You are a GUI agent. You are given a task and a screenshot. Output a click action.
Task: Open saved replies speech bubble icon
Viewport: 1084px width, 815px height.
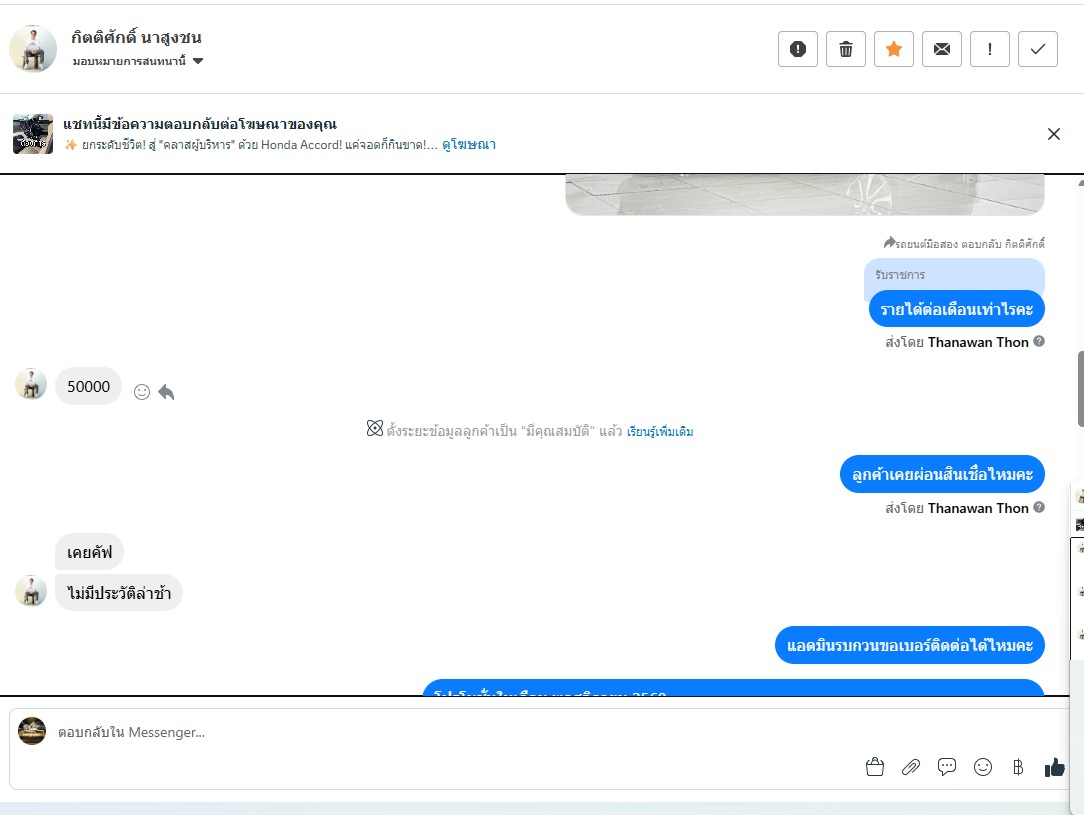coord(946,767)
